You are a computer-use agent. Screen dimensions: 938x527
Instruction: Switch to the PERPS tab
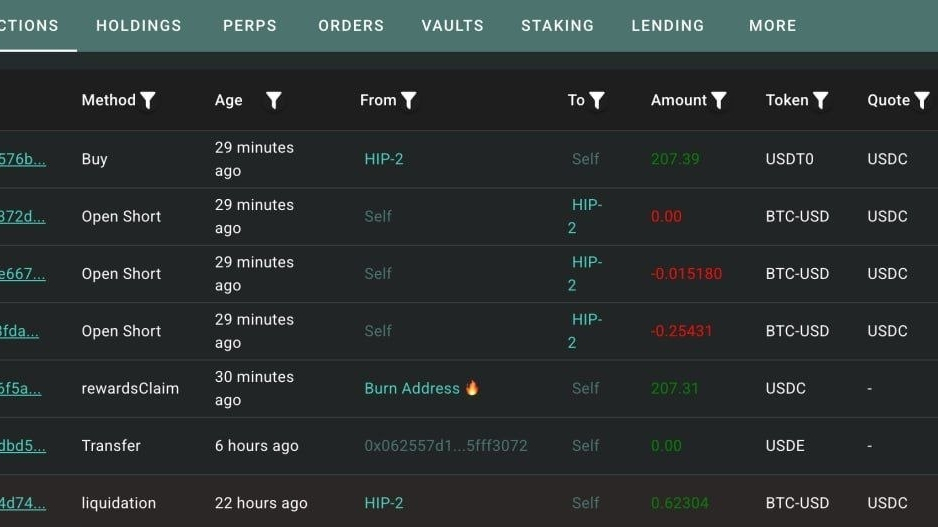pyautogui.click(x=250, y=26)
